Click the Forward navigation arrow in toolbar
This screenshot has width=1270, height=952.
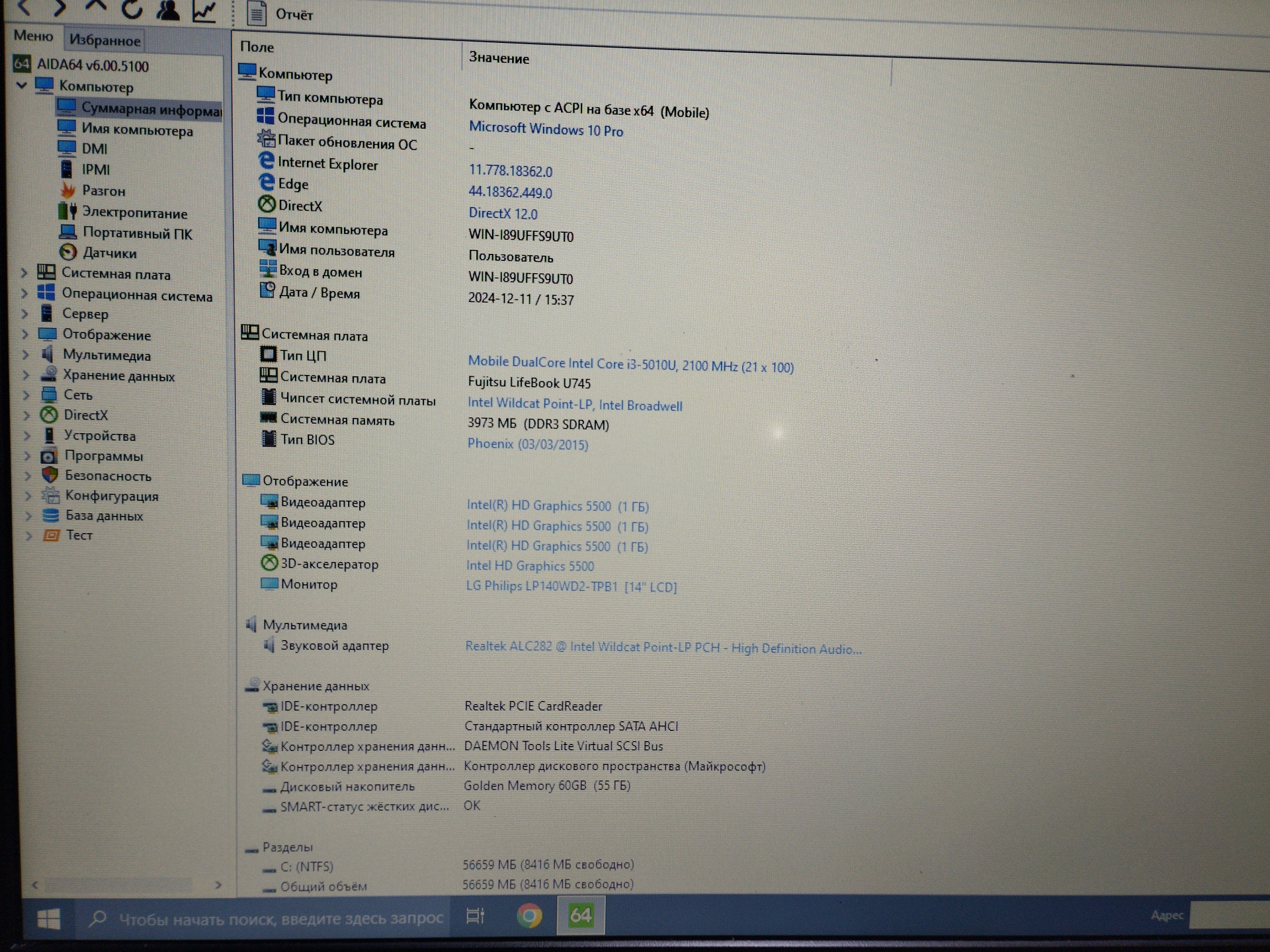click(60, 7)
